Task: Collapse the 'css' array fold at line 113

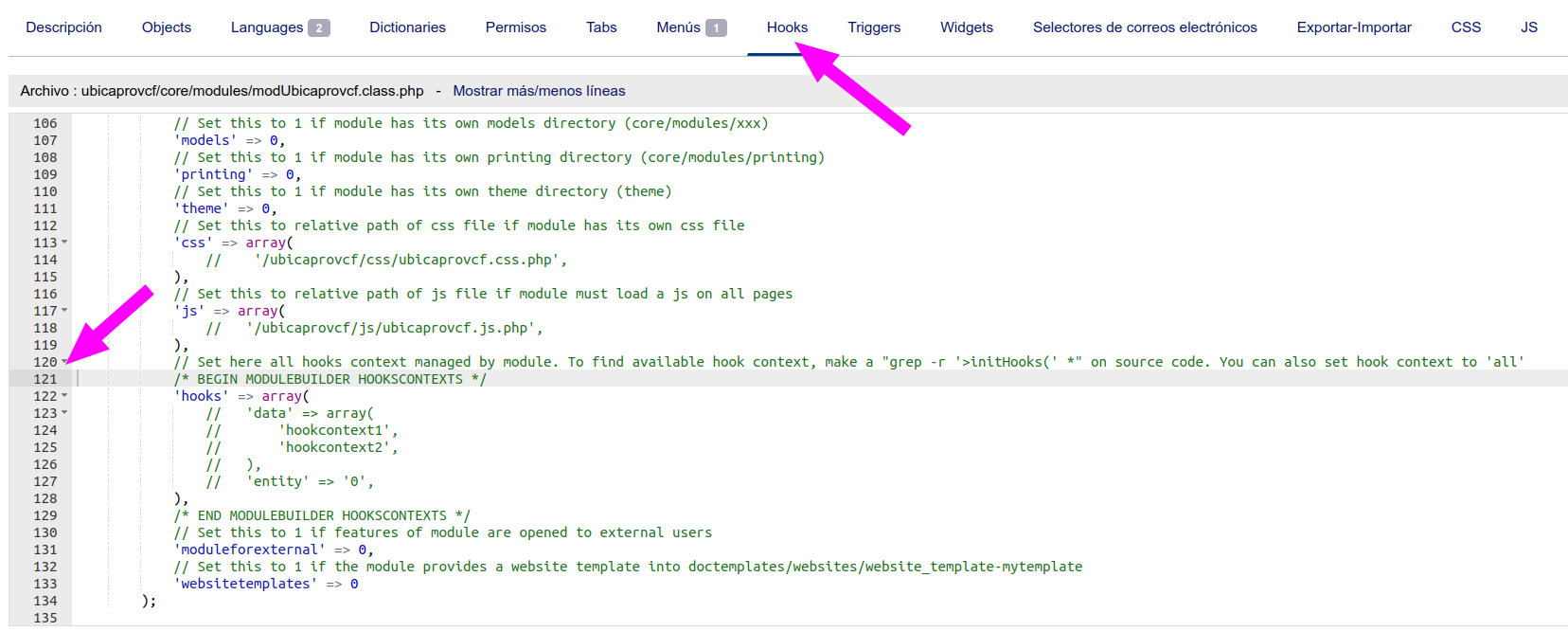Action: point(64,243)
